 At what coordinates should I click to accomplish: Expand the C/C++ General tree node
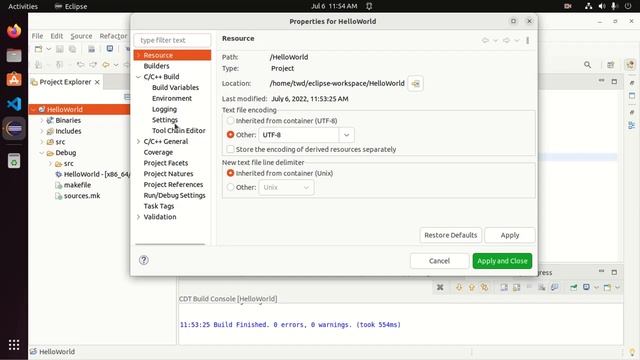click(x=138, y=141)
